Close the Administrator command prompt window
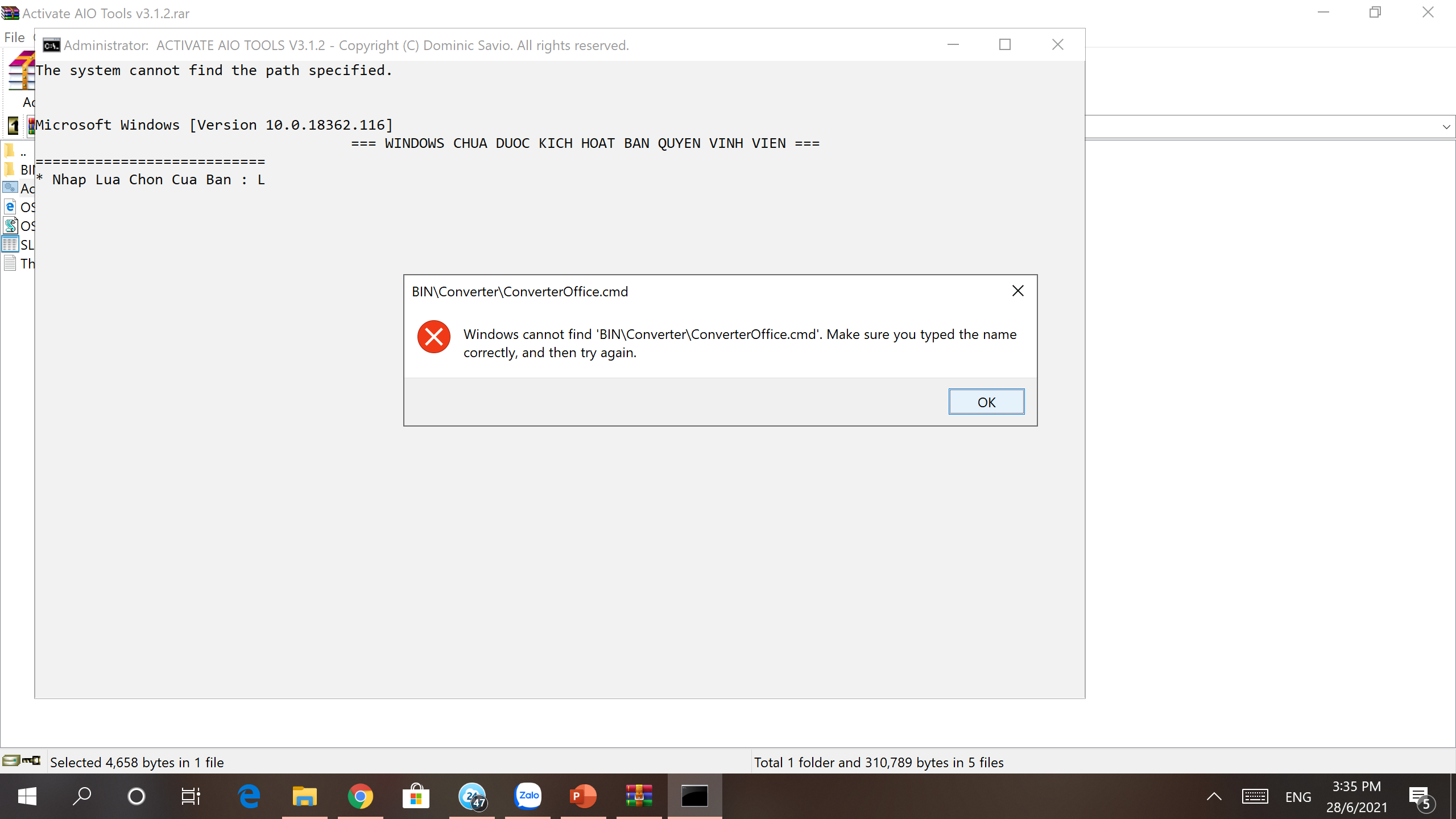Viewport: 1456px width, 819px height. click(x=1057, y=44)
